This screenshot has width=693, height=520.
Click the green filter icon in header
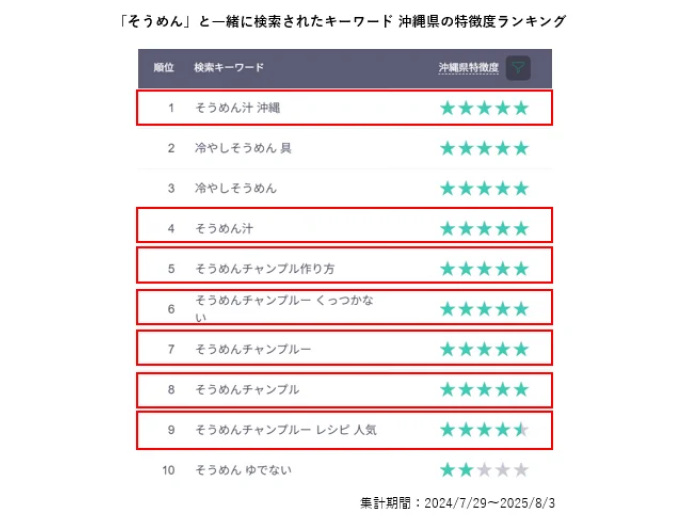point(518,68)
